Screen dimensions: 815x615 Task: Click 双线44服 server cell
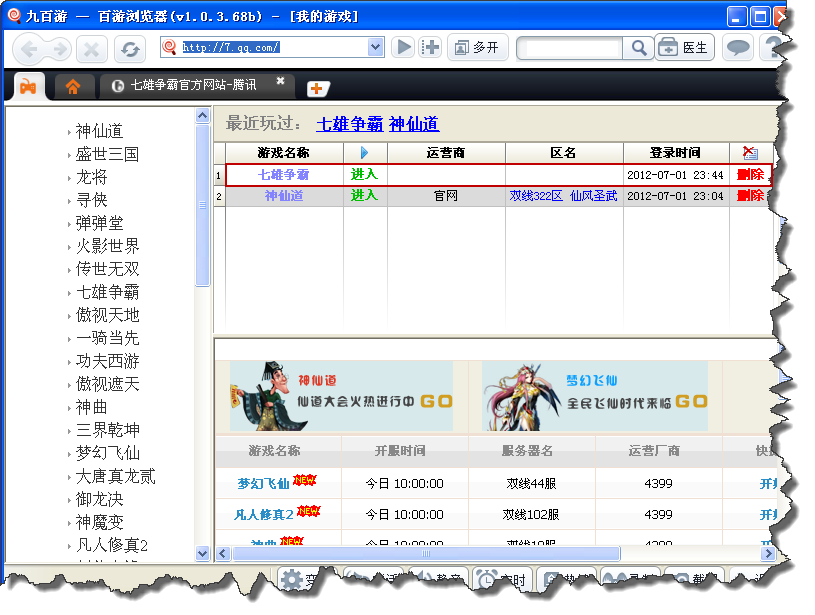coord(531,484)
